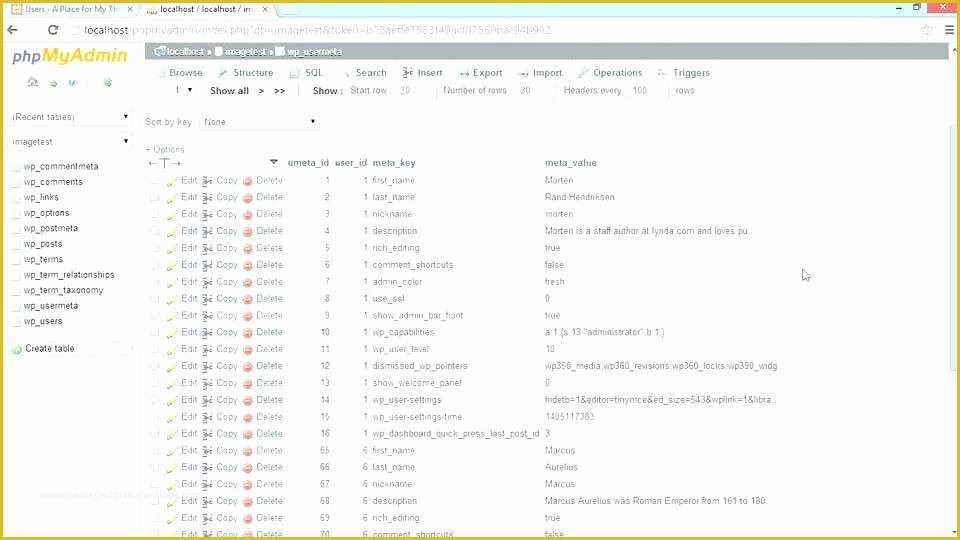
Task: Switch to the Structure tab
Action: click(246, 72)
